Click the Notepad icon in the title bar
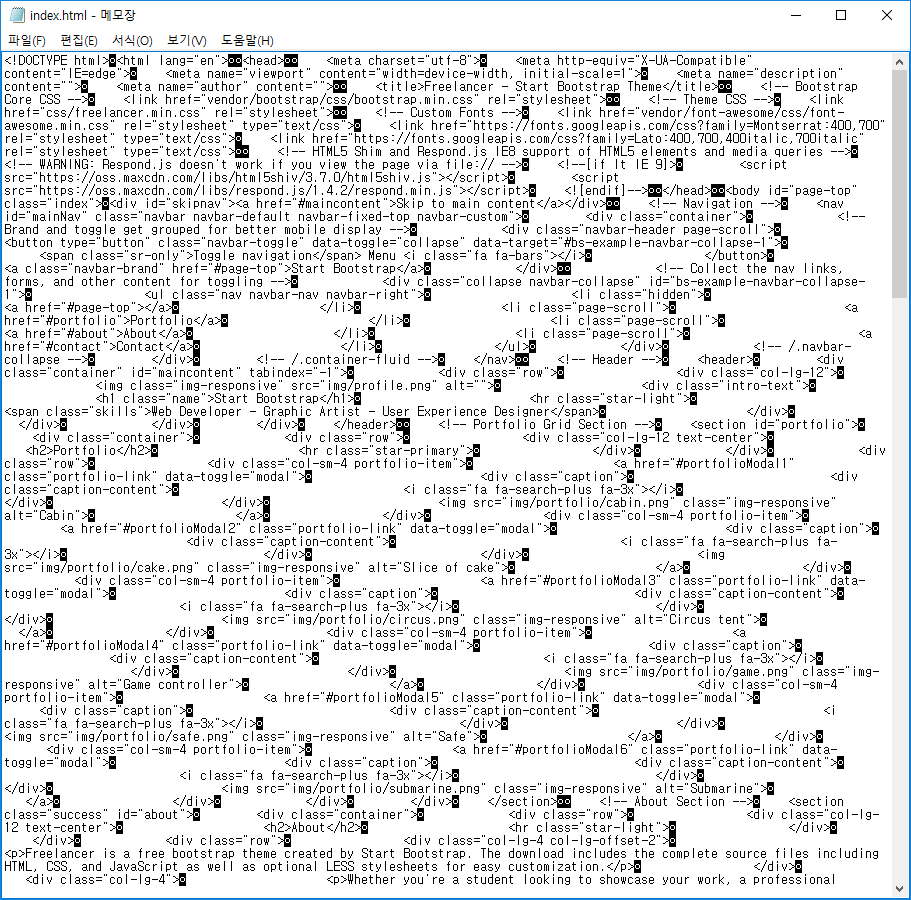Image resolution: width=911 pixels, height=900 pixels. point(17,15)
